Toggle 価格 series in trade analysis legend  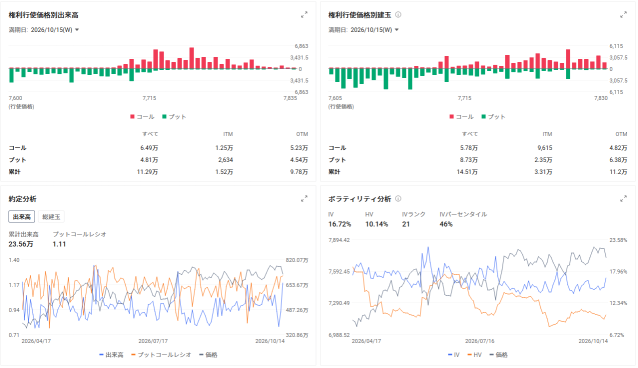[208, 355]
